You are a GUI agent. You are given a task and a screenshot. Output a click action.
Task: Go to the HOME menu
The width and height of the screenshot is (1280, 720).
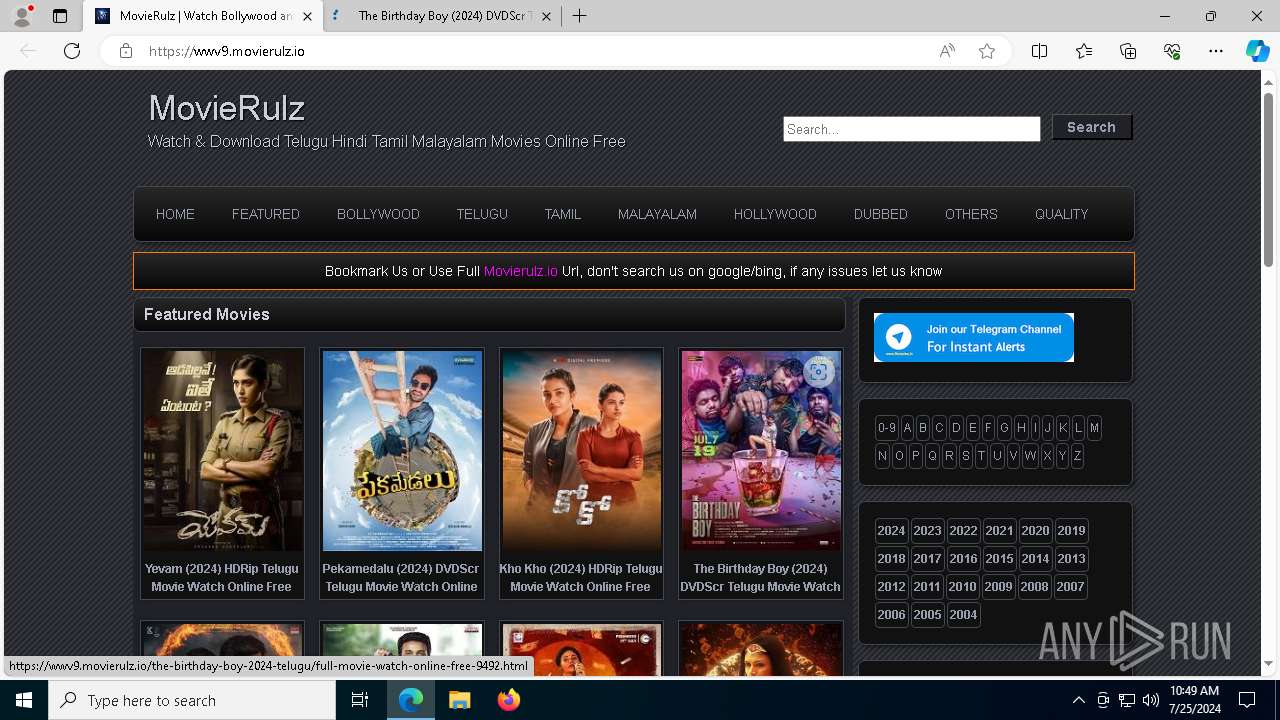[175, 214]
